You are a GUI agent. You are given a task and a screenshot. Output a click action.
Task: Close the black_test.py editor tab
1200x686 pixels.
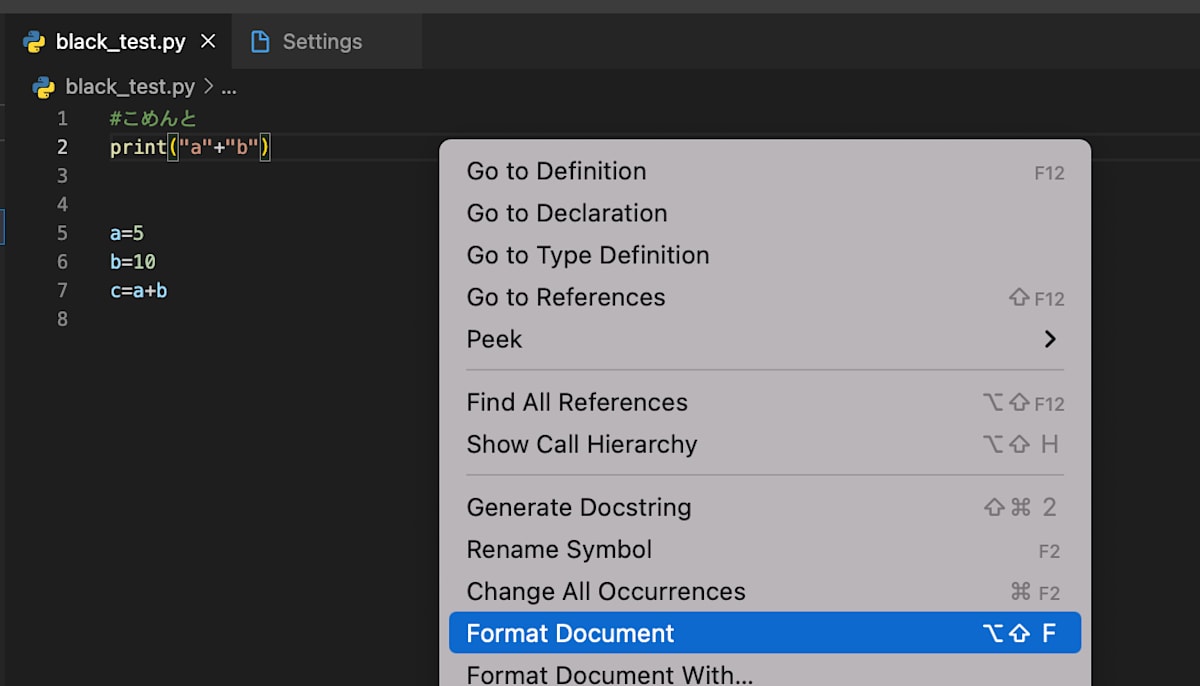point(208,42)
